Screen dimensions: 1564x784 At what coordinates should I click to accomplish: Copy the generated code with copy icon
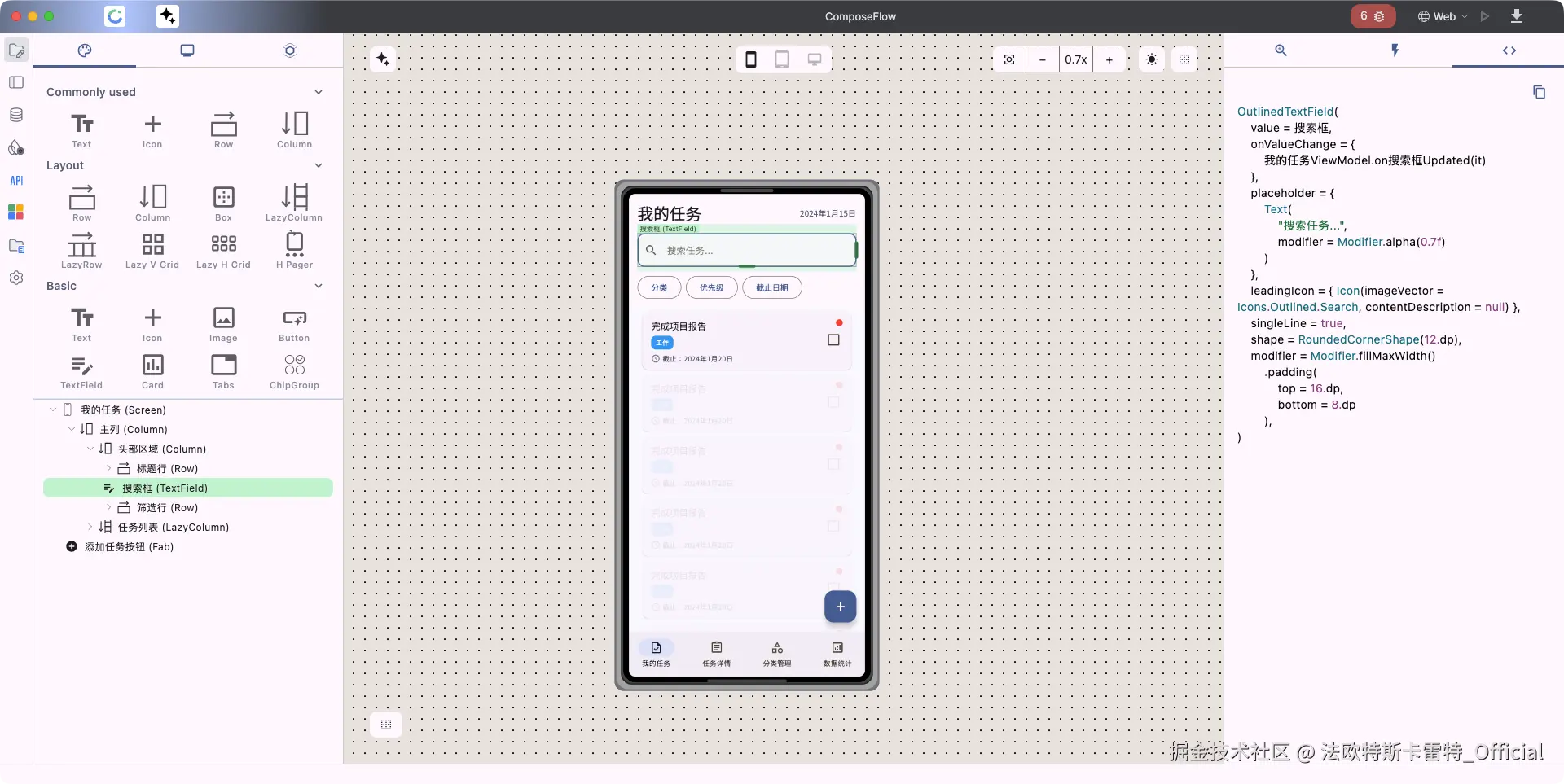point(1539,92)
